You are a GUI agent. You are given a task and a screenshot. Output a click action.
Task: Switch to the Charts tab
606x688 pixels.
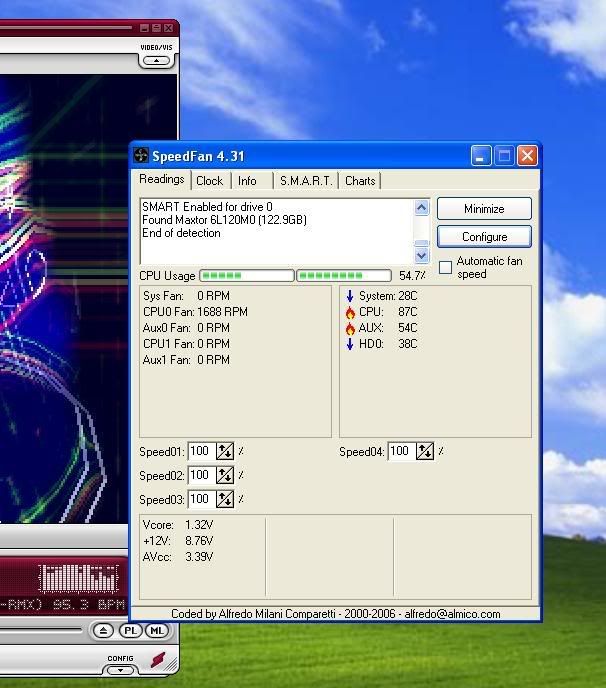click(360, 181)
